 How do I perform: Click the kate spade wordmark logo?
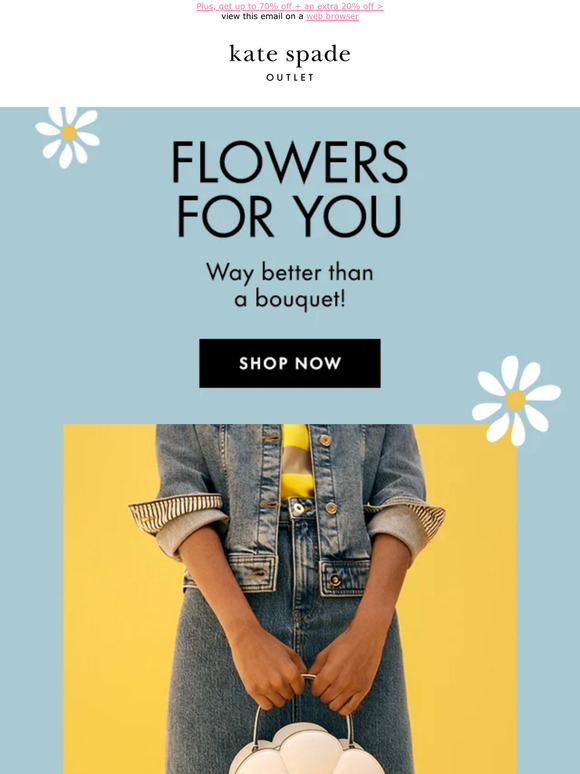tap(290, 55)
